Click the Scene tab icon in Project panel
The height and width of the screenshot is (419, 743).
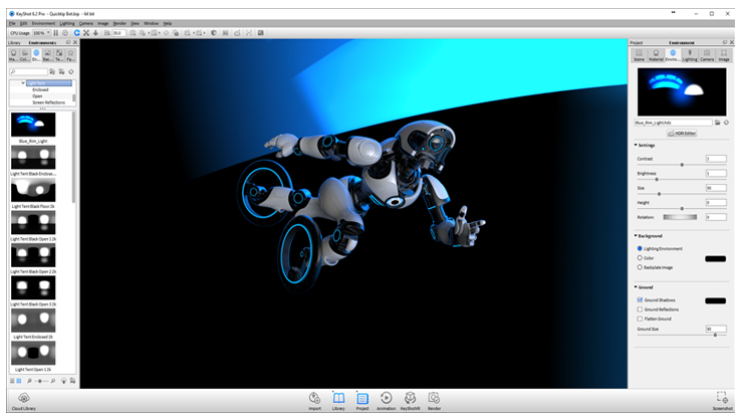pos(639,55)
